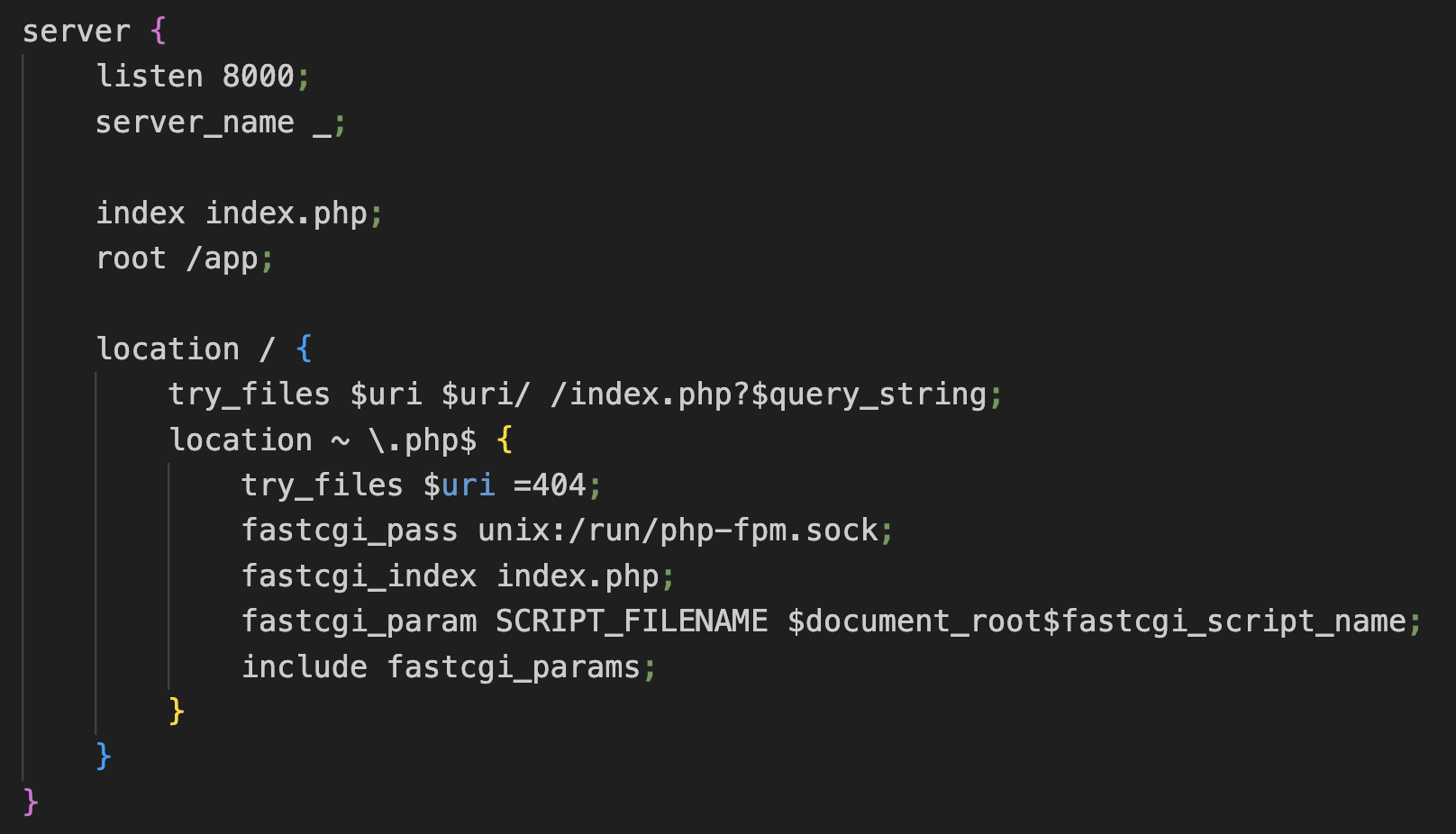
Task: Click 'unix:/run/php-fpm.sock' socket path
Action: point(678,530)
